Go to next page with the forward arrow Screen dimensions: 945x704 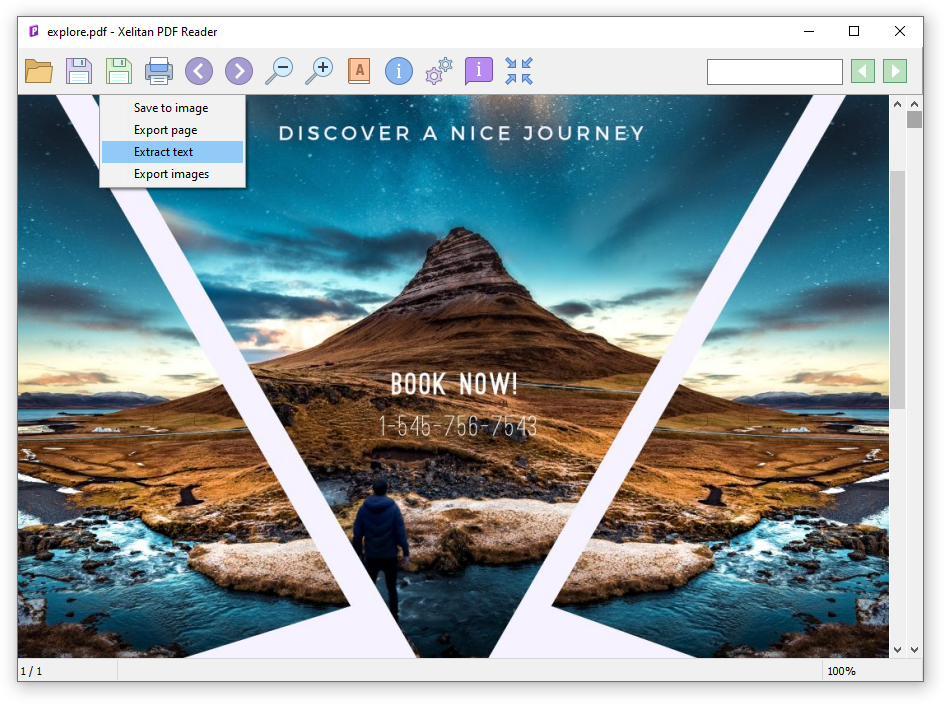coord(239,71)
